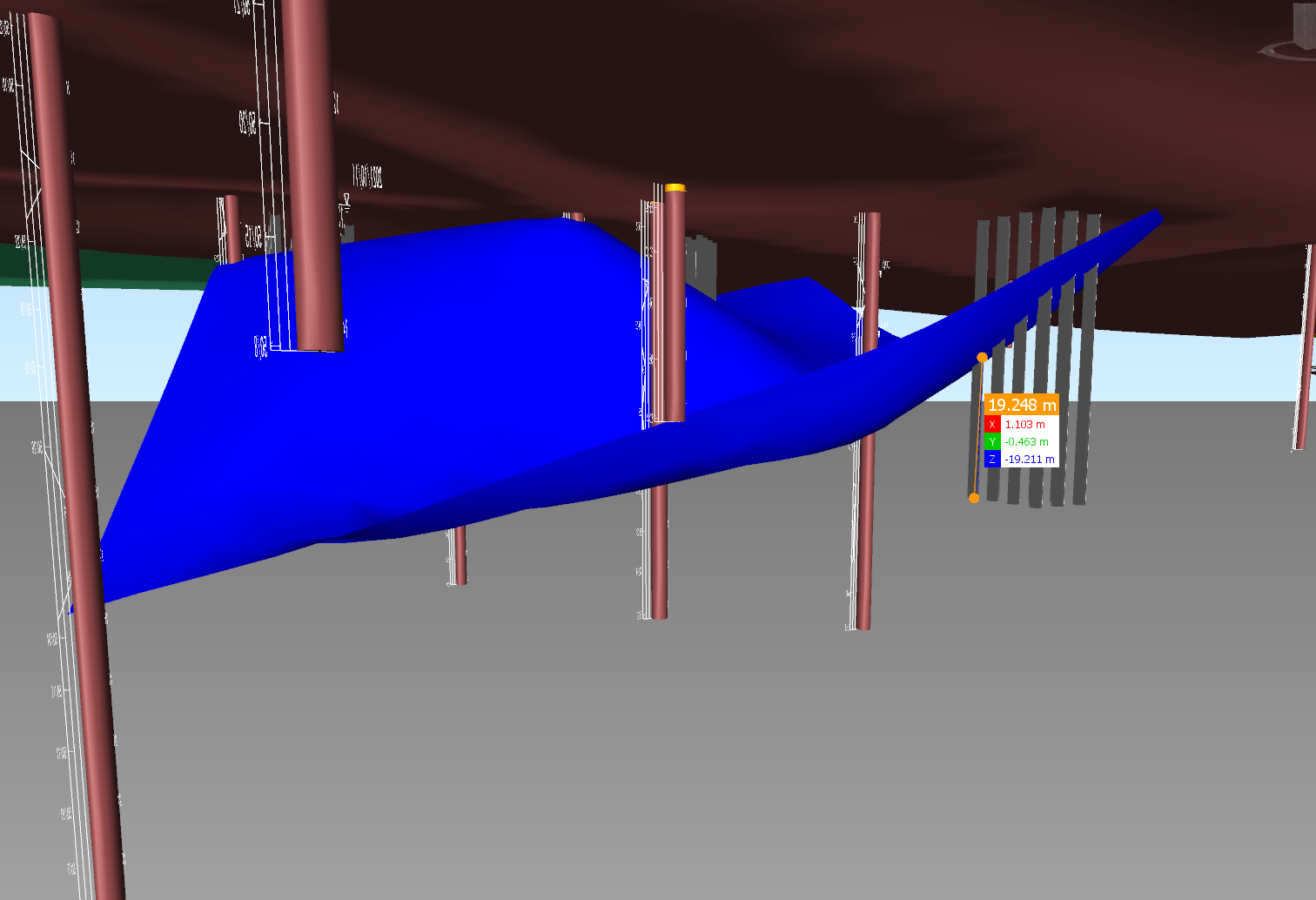Screen dimensions: 1316x900
Task: Click the blue Z axis badge
Action: [x=992, y=460]
